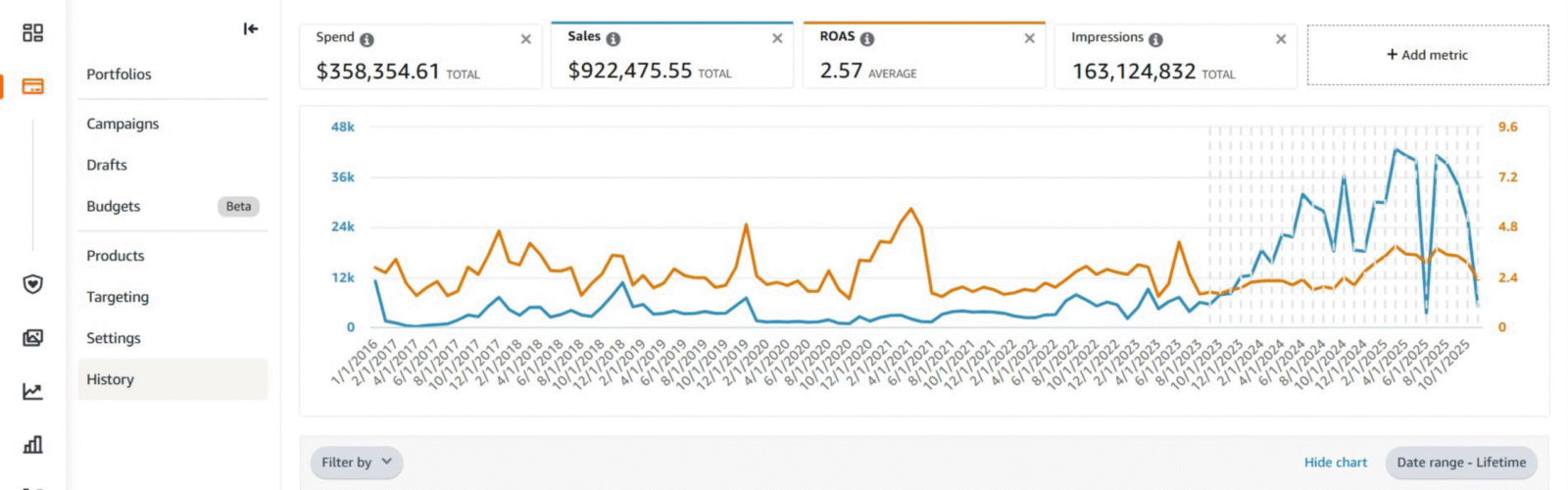Click the 48k left axis label

[x=343, y=127]
